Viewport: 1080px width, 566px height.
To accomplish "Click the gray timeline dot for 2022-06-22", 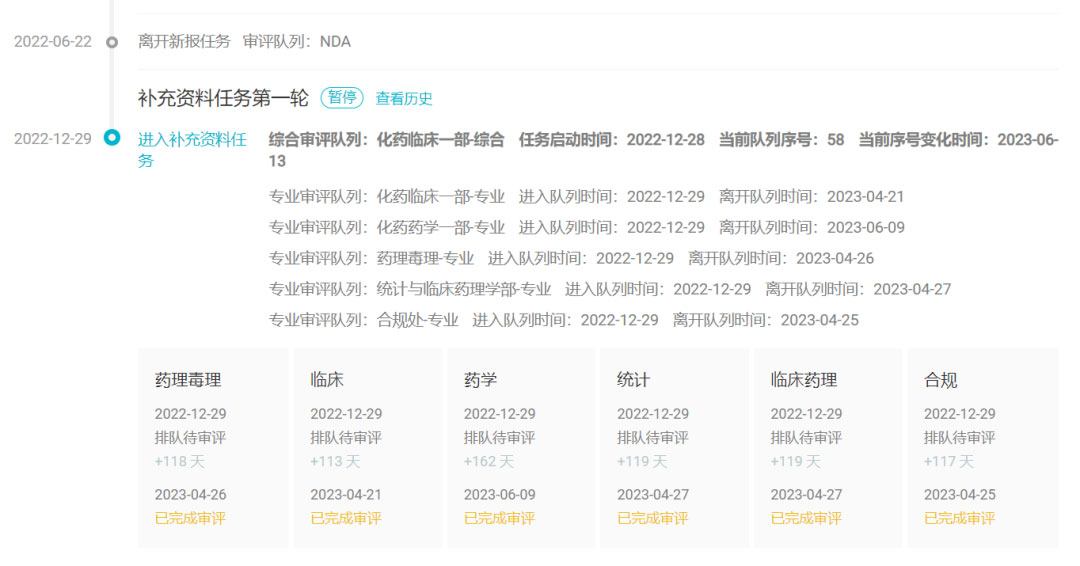I will pos(112,42).
